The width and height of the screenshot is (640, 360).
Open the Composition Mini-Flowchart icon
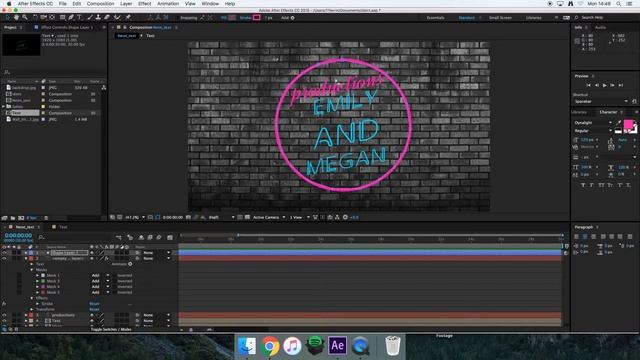pyautogui.click(x=119, y=237)
